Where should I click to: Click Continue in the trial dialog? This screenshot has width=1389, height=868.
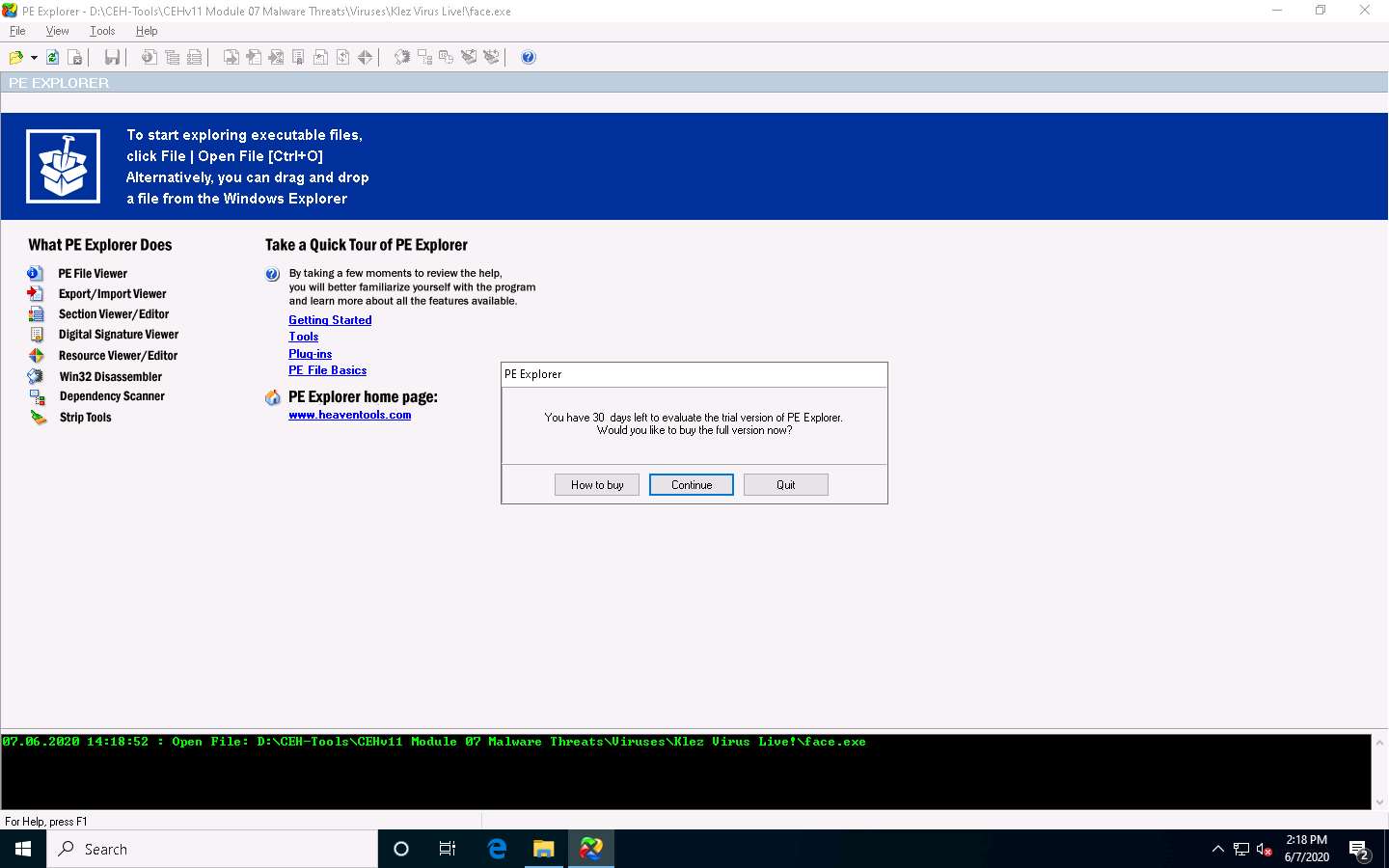pos(692,485)
